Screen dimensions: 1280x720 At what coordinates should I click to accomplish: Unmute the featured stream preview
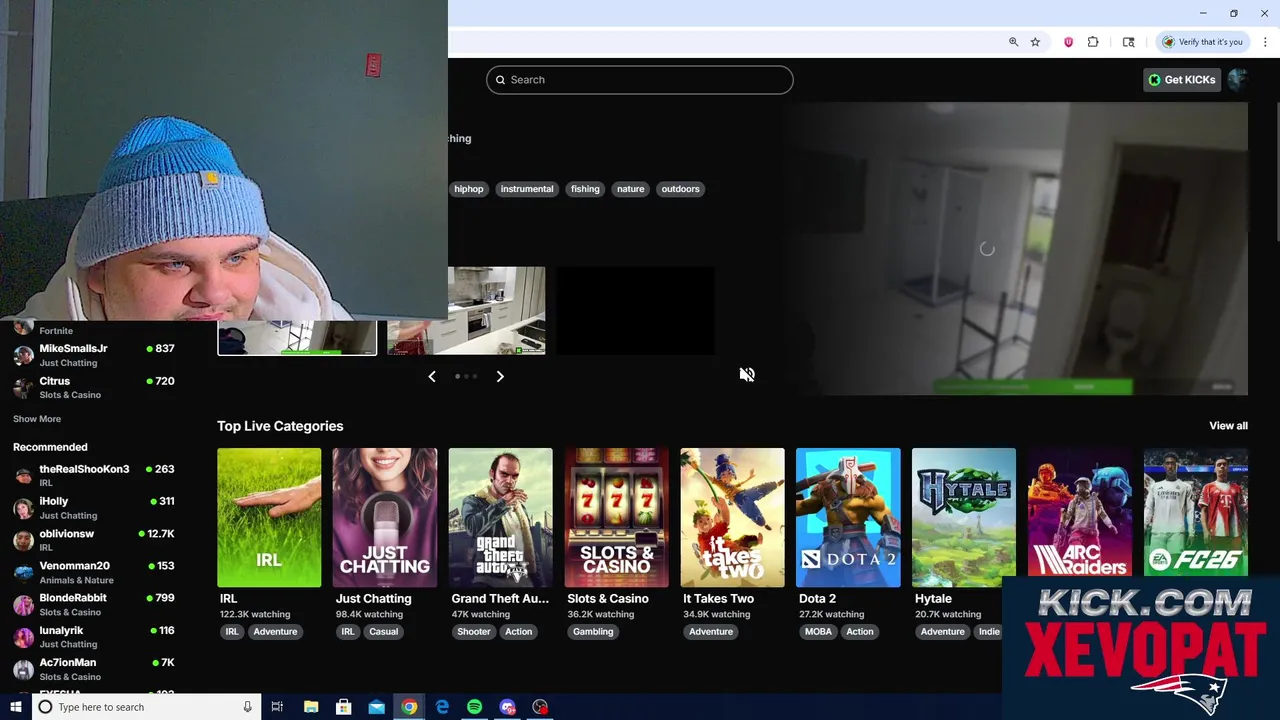coord(747,375)
